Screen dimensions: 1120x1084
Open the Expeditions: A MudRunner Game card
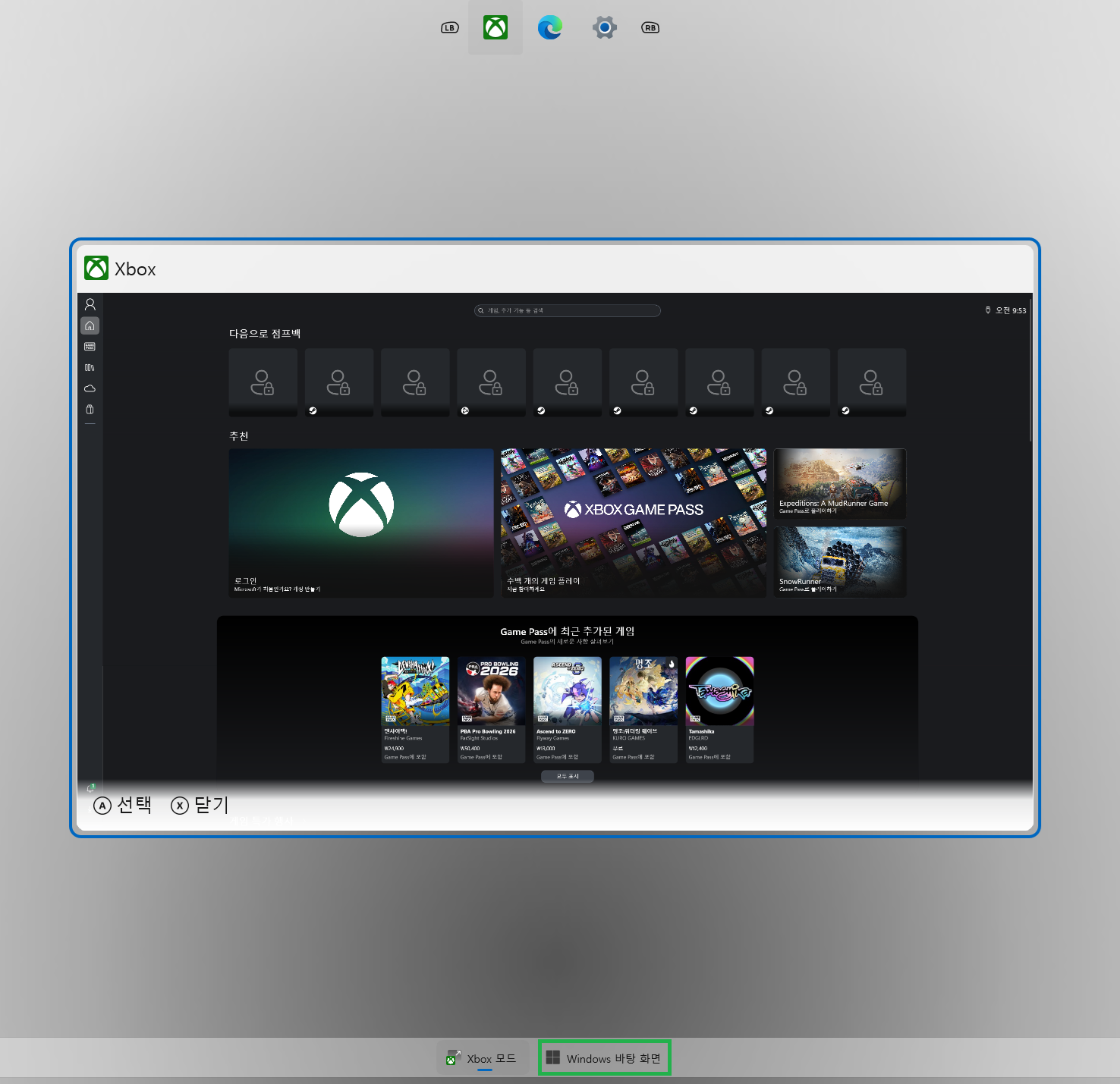pos(840,483)
